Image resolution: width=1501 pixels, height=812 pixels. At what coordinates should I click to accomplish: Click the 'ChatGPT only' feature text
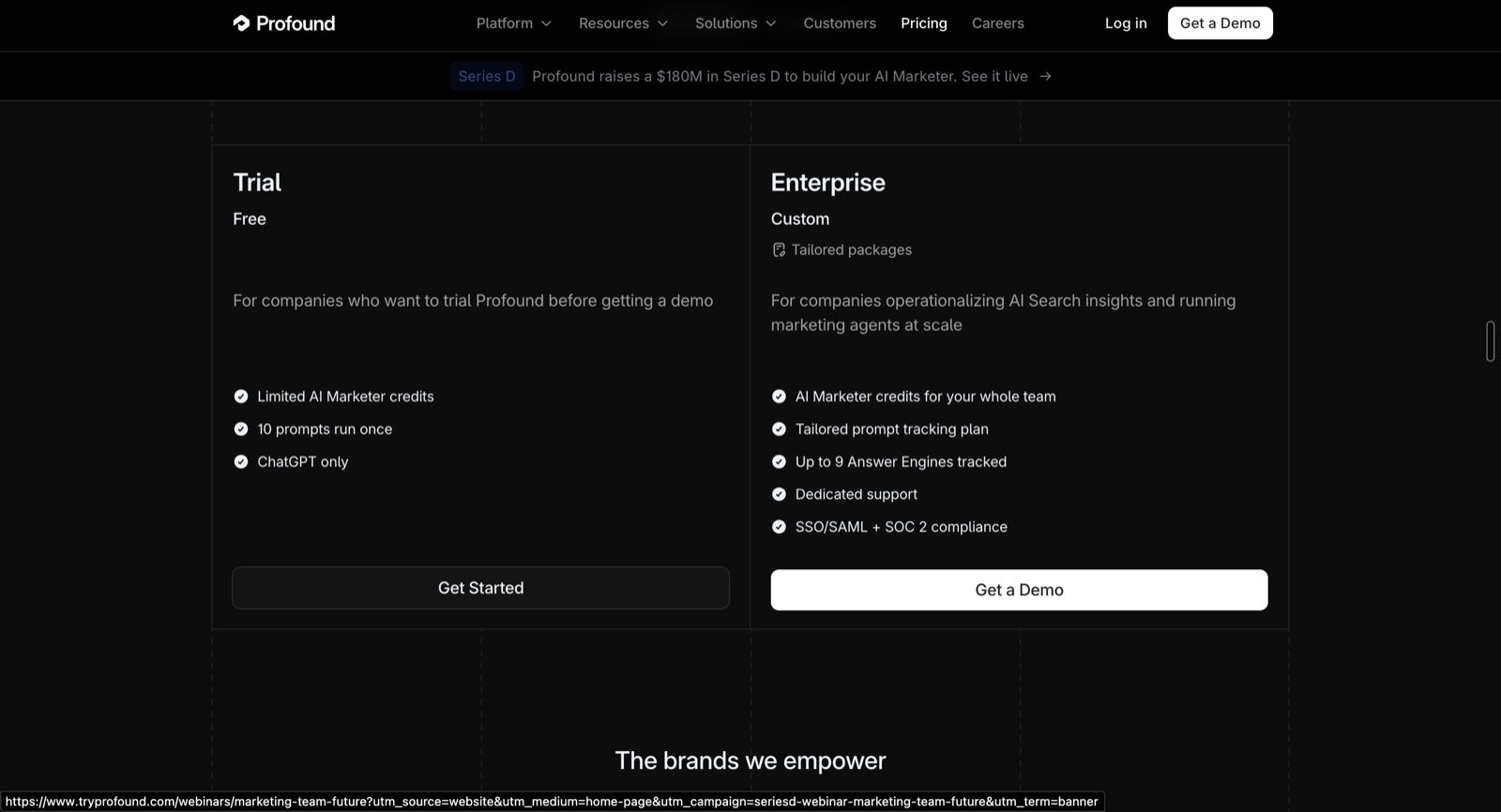[x=303, y=461]
